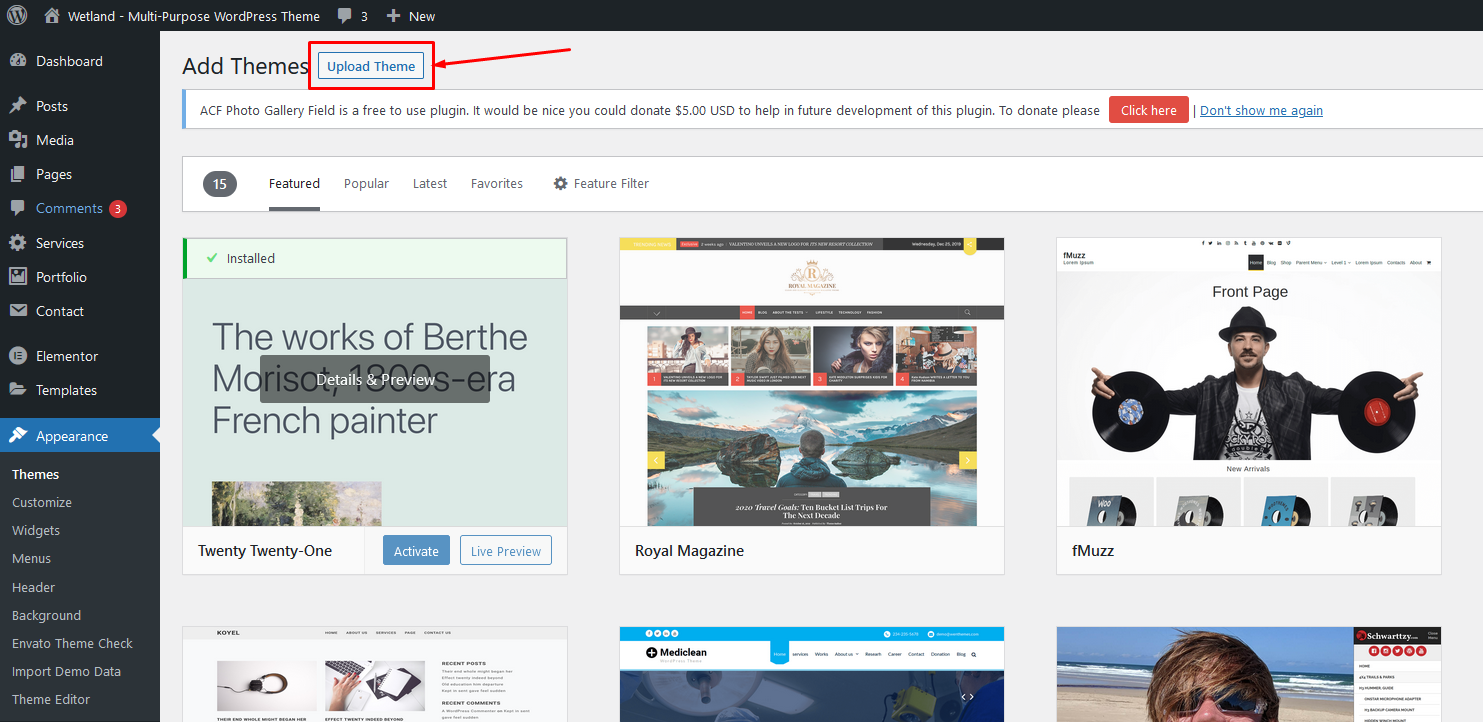Viewport: 1483px width, 722px height.
Task: Click the Royal Magazine slider left arrow
Action: click(x=657, y=460)
